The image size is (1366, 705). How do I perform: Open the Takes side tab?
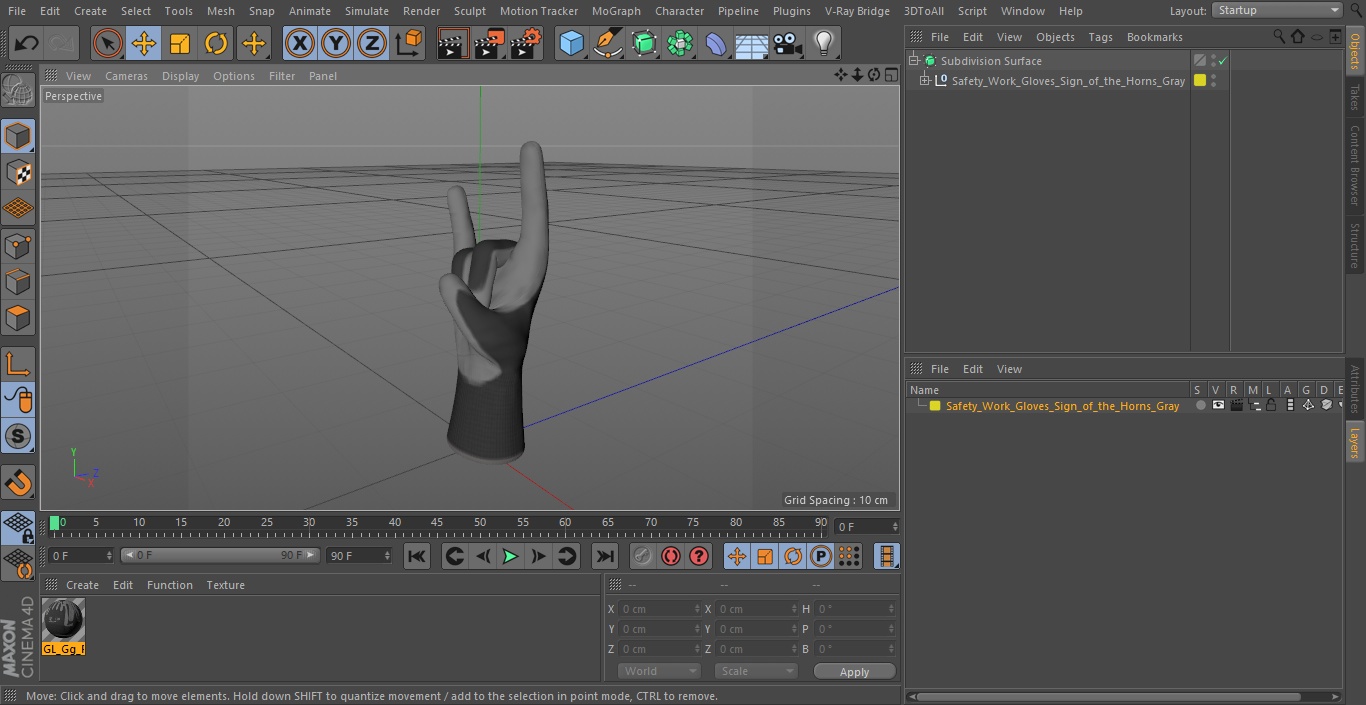[x=1355, y=96]
